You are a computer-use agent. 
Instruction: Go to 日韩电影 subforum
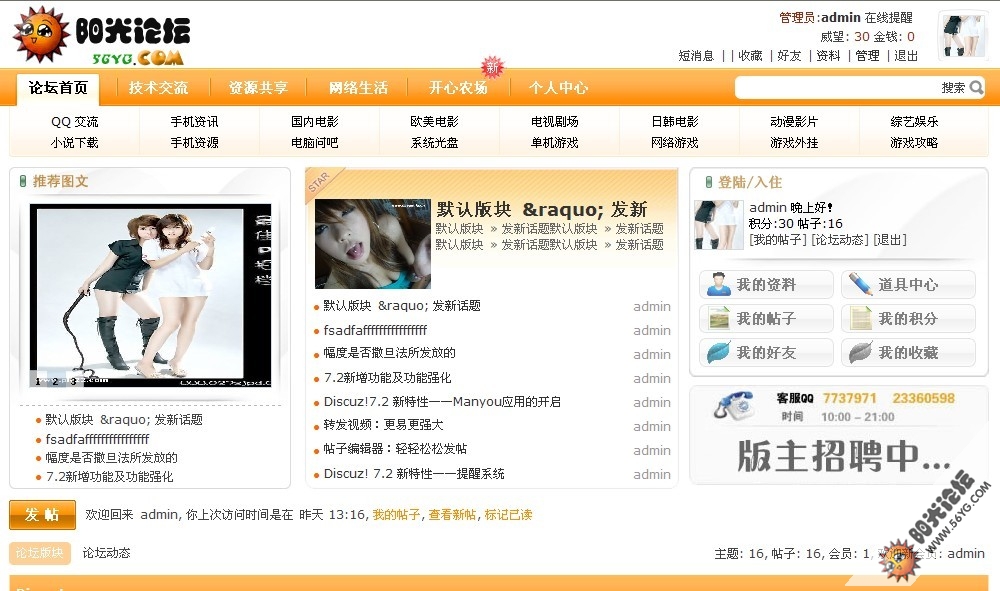(x=675, y=122)
